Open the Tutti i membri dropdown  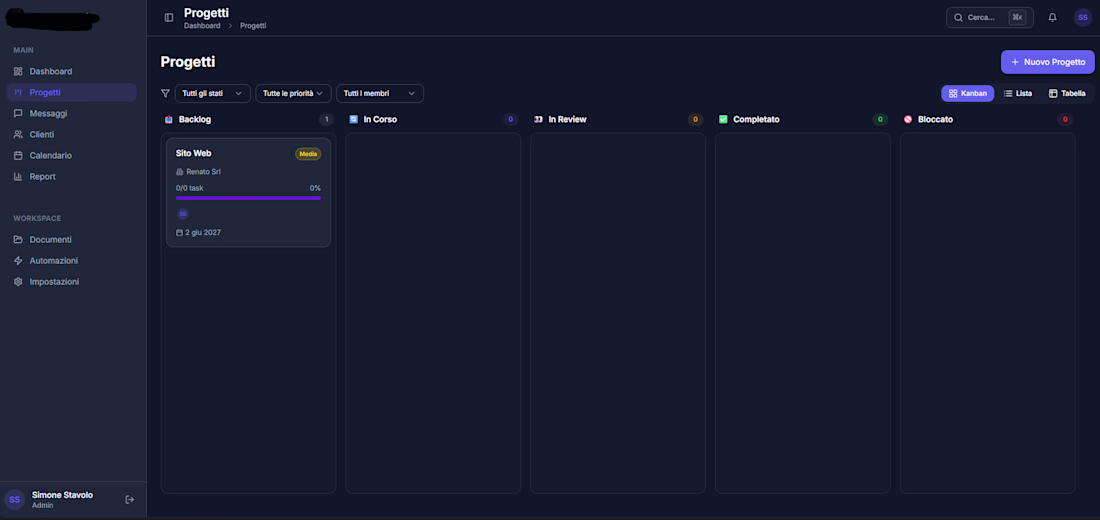point(379,93)
